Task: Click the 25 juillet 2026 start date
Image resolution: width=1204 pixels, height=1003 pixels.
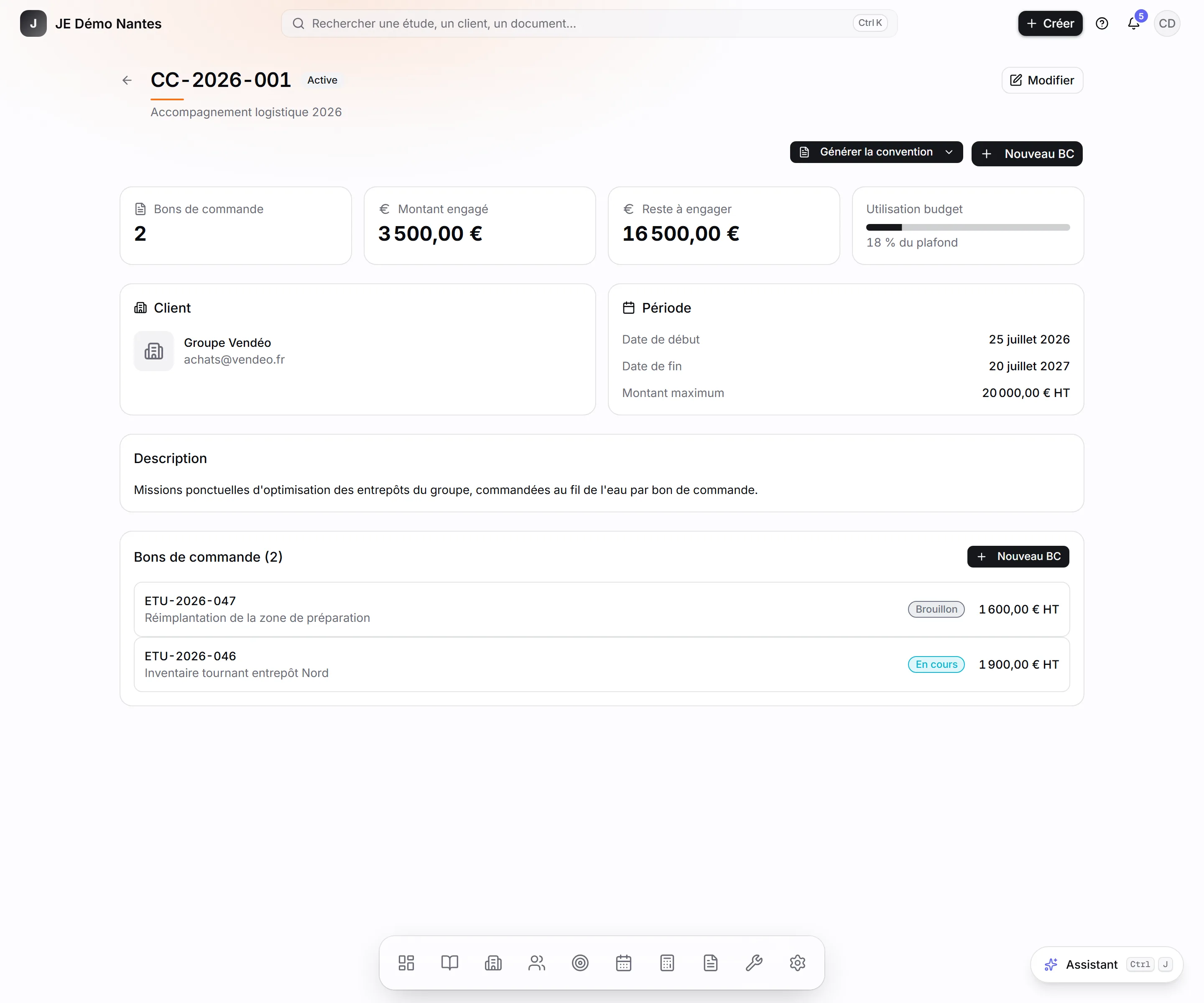Action: pyautogui.click(x=1029, y=339)
